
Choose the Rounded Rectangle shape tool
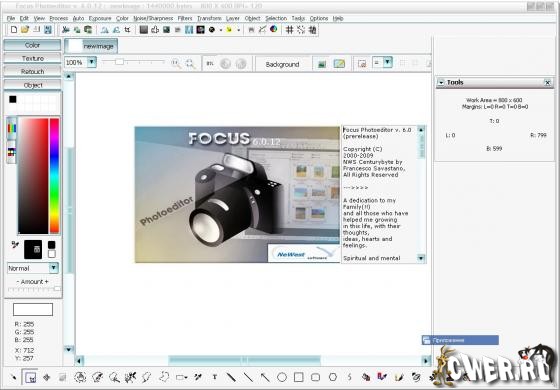click(315, 377)
